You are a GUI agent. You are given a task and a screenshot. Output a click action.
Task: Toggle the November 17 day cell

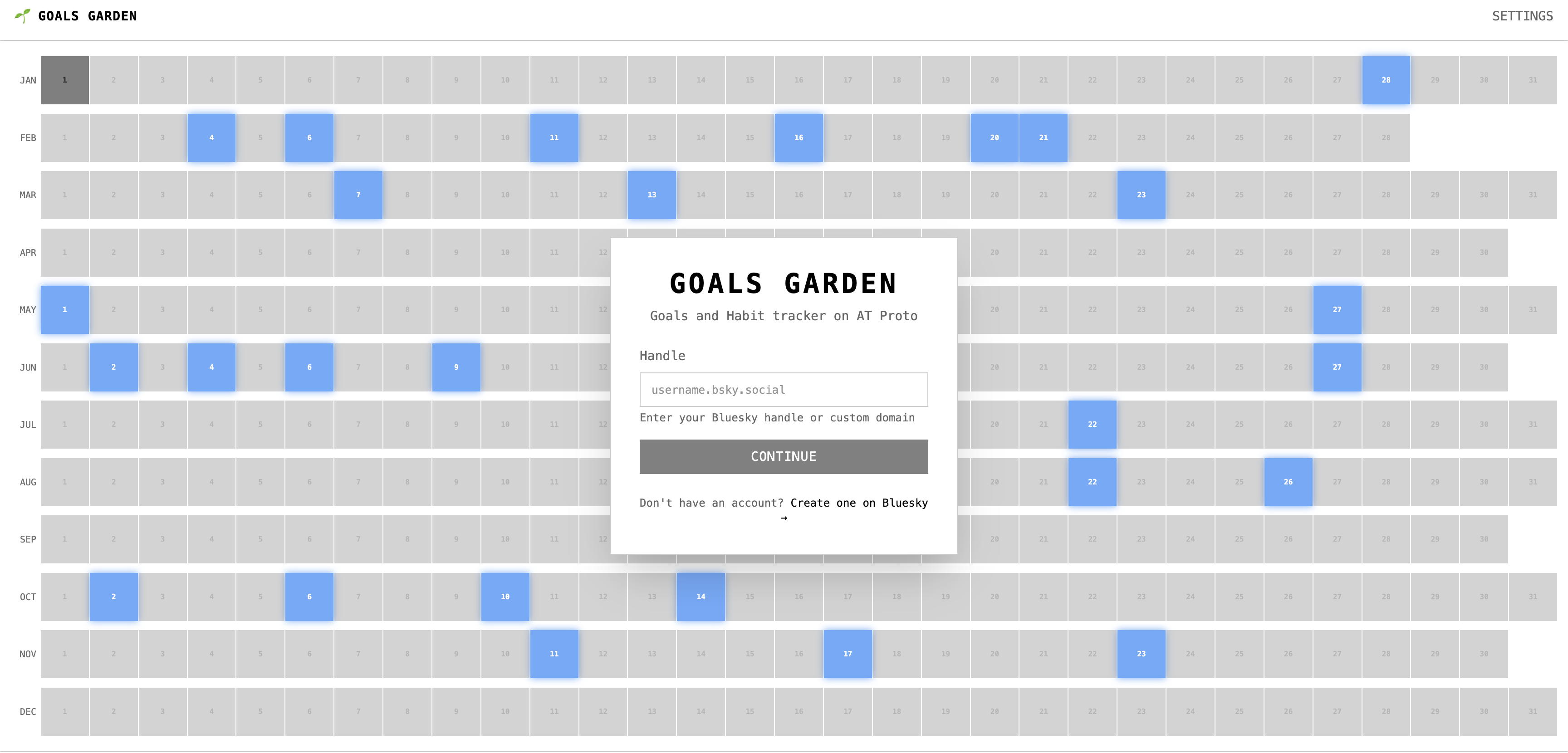848,654
